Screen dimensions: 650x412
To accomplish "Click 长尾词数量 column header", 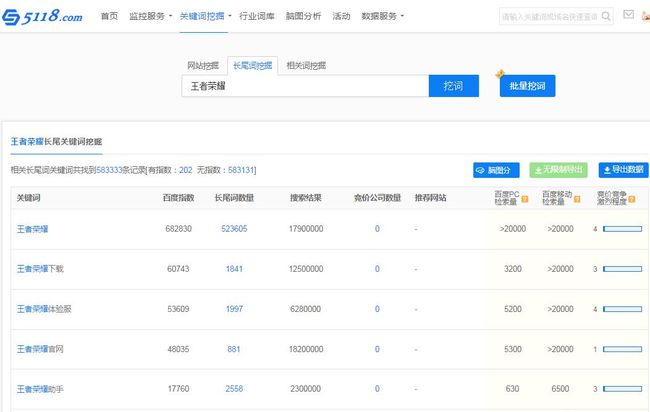I will click(x=234, y=198).
